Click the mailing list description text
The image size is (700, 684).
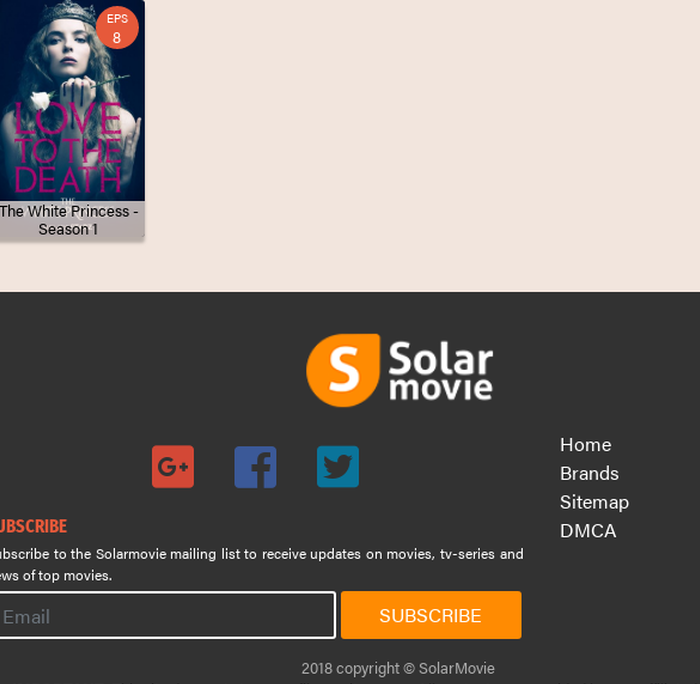pyautogui.click(x=260, y=564)
